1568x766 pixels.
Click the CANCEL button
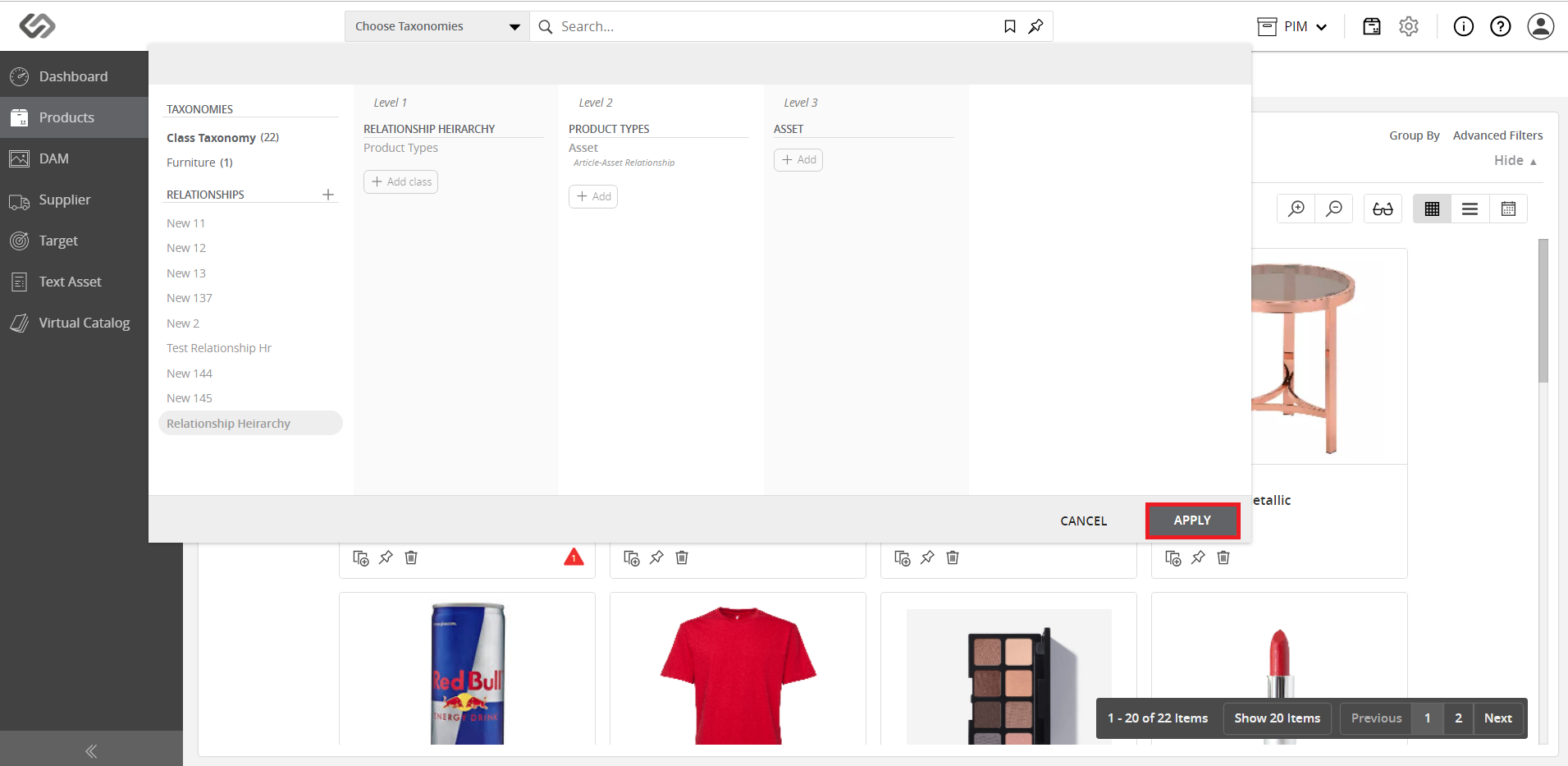coord(1083,521)
